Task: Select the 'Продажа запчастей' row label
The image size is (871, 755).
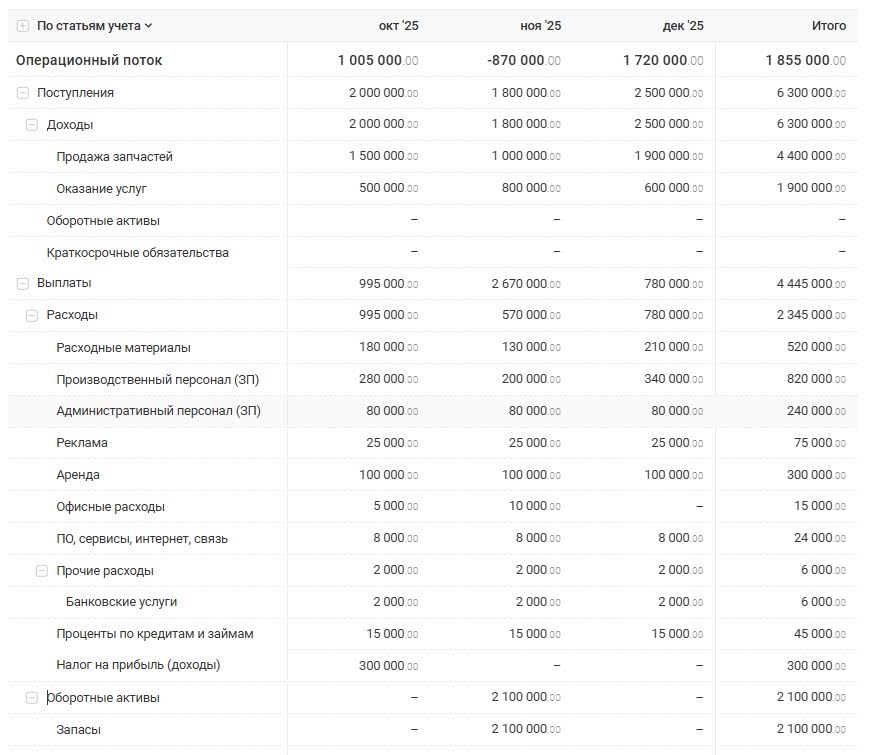Action: [x=114, y=157]
